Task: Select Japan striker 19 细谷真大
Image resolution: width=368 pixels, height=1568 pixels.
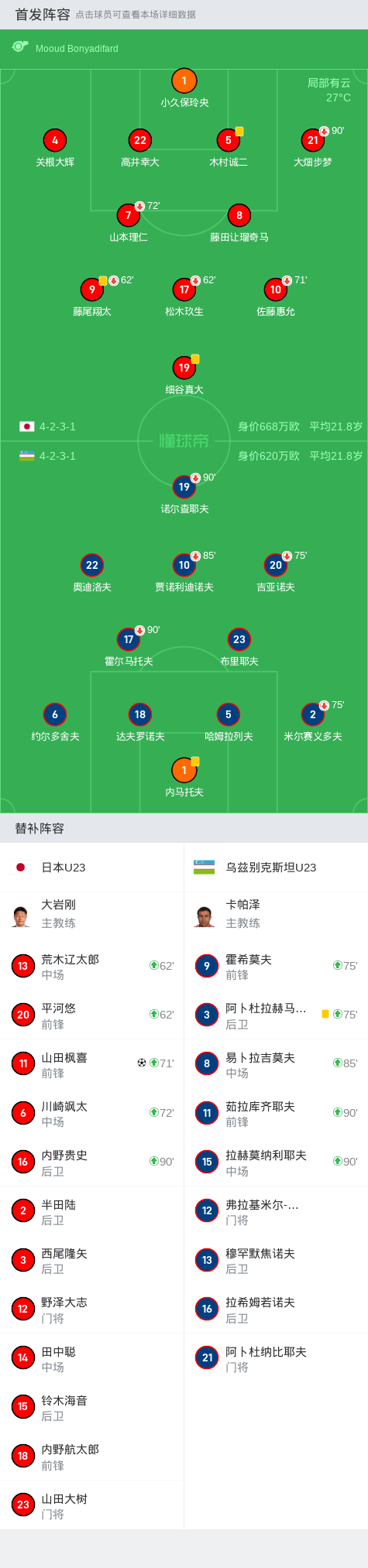Action: 184,368
